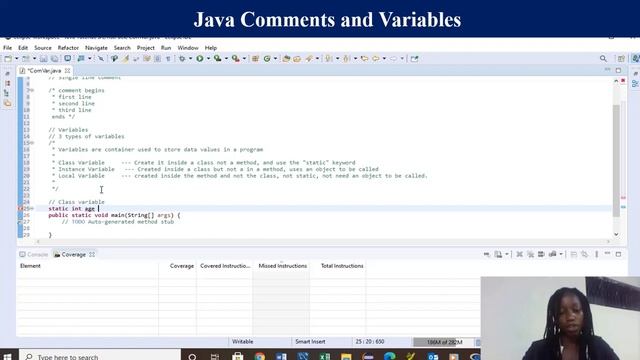Click the External Tools run icon
640x360 pixels.
pyautogui.click(x=236, y=59)
